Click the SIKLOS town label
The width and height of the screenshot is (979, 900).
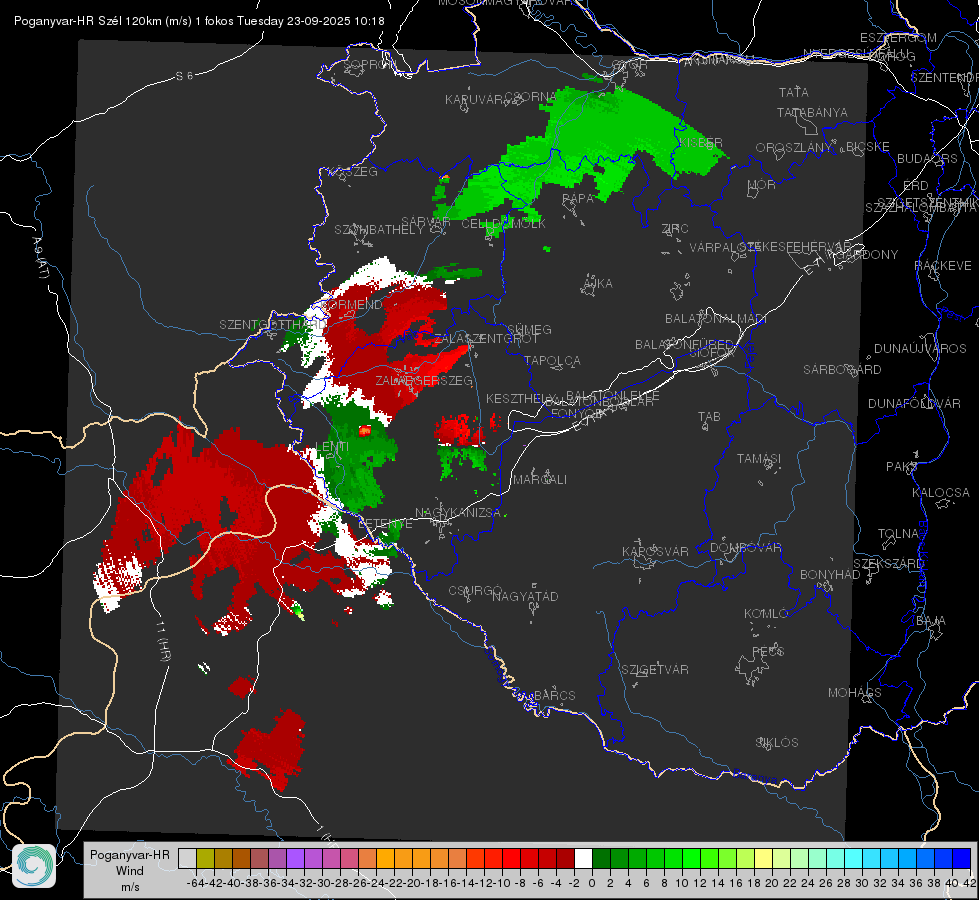(777, 743)
